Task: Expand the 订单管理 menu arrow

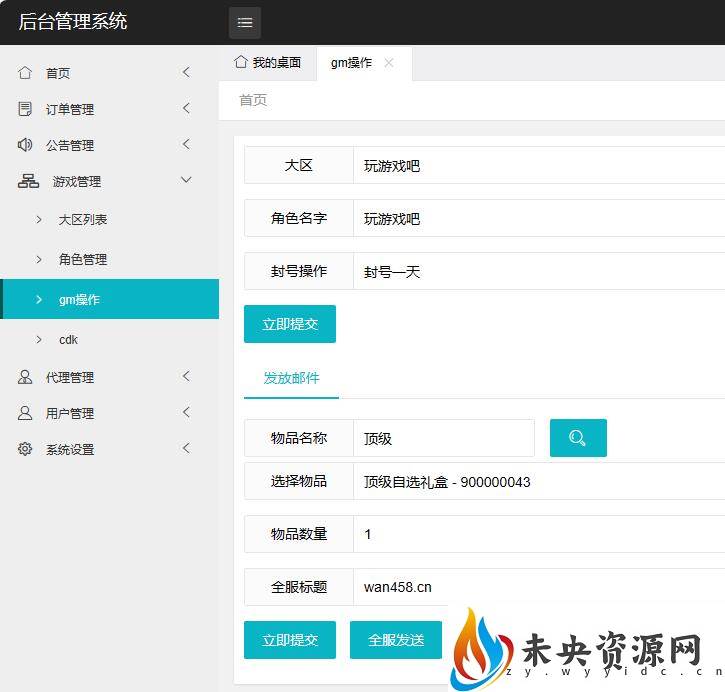Action: tap(186, 109)
